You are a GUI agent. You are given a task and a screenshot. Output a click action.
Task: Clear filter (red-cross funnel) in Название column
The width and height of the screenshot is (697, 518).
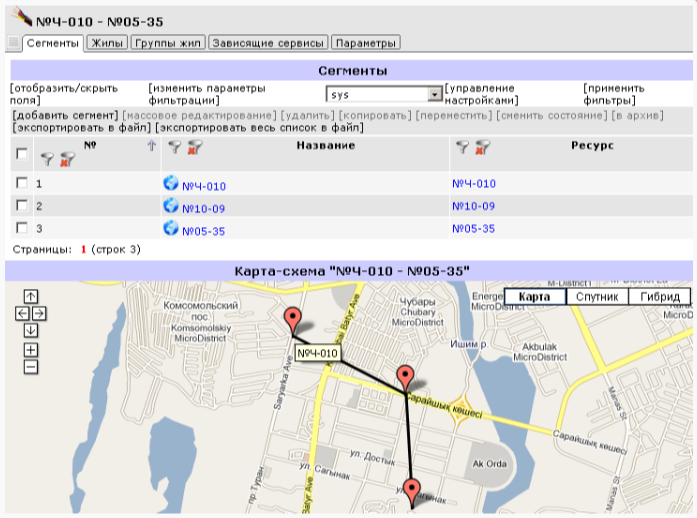195,147
